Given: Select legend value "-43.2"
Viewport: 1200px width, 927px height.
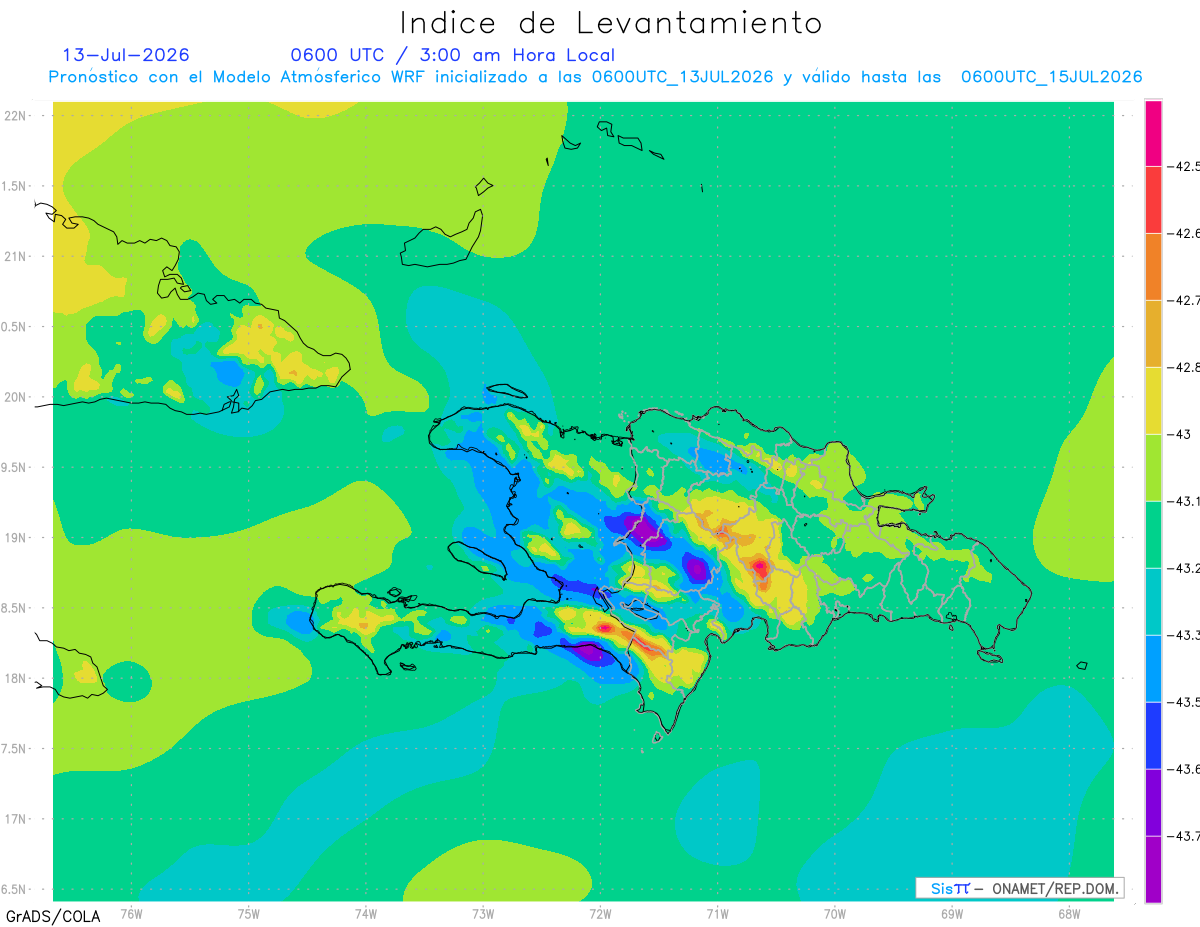Looking at the screenshot, I should pyautogui.click(x=1184, y=568).
